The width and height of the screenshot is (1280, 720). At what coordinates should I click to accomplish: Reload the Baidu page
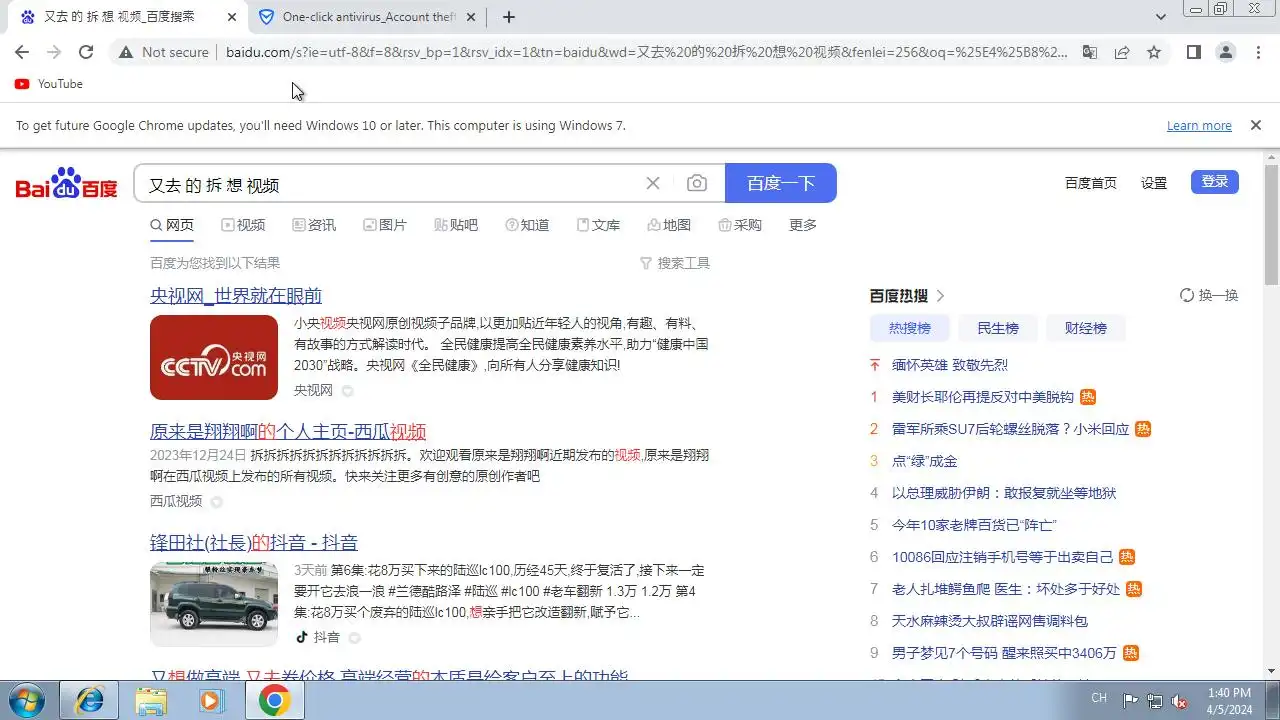point(86,52)
